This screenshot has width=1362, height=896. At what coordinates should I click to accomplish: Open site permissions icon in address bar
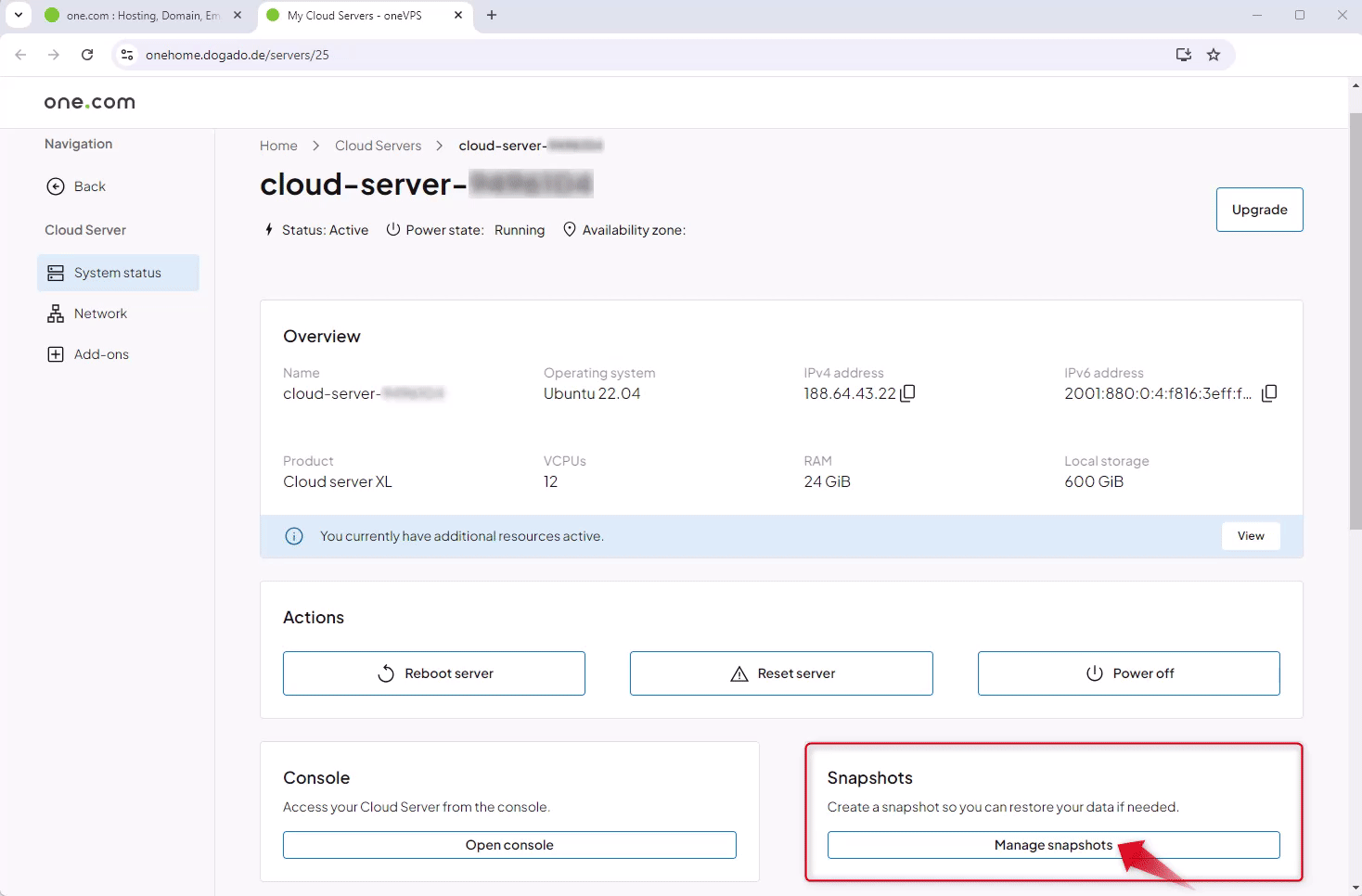point(126,54)
